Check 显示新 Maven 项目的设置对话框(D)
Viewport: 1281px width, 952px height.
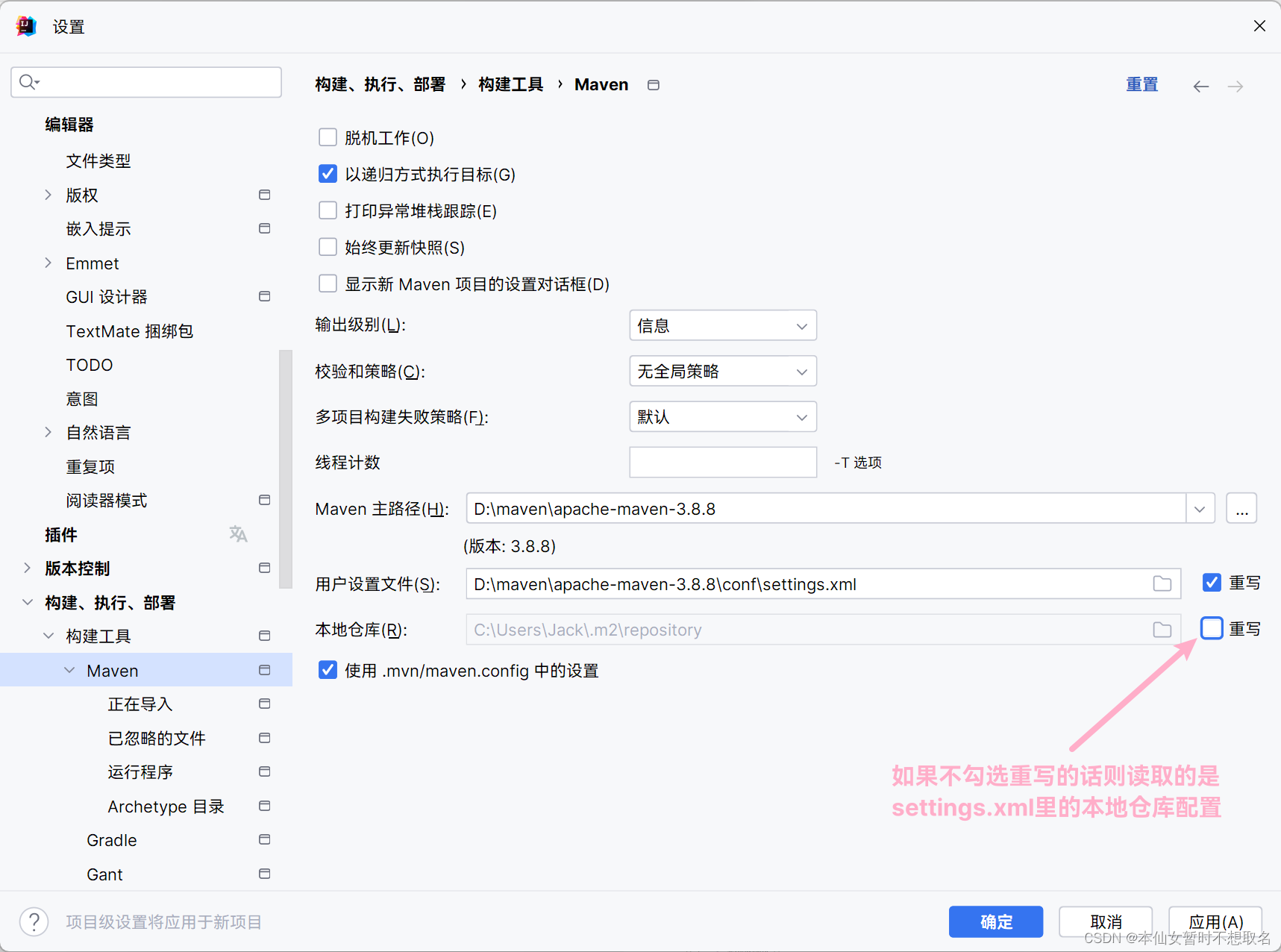328,284
